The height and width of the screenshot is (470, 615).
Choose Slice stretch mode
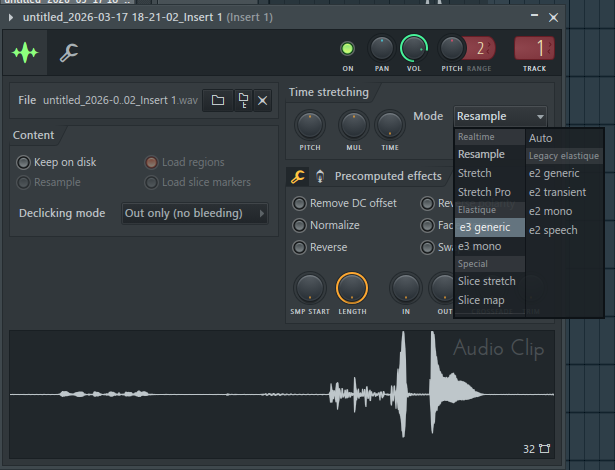tap(487, 281)
